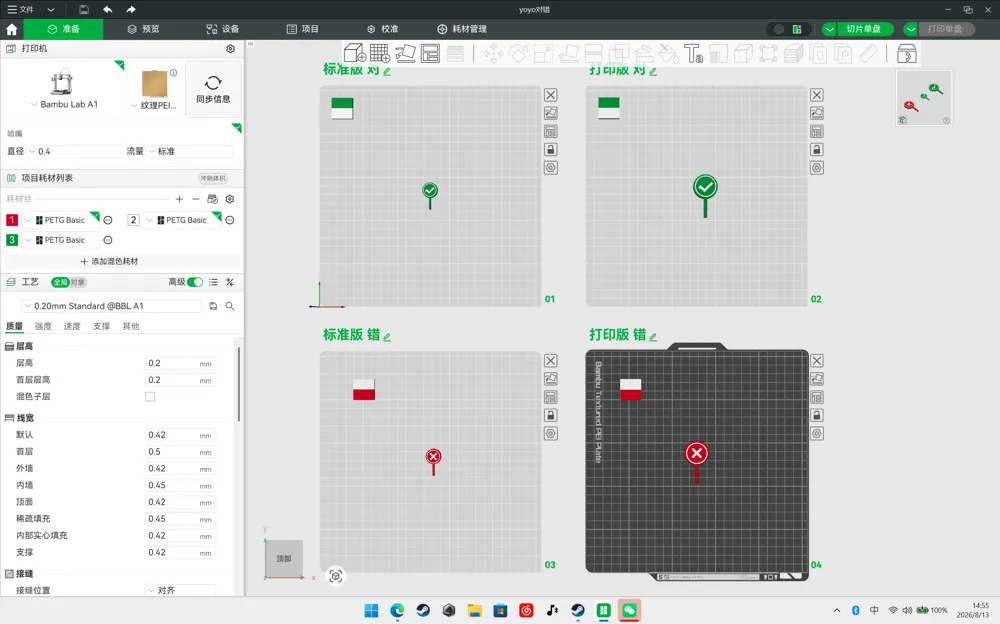Save the 0.20mm Standard process preset
The height and width of the screenshot is (624, 1000).
click(x=214, y=306)
